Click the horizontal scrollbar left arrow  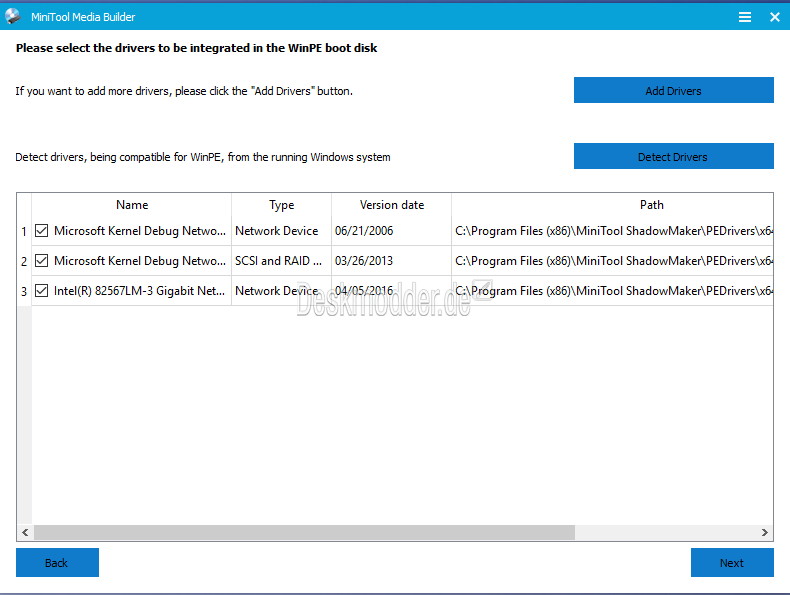pyautogui.click(x=25, y=532)
